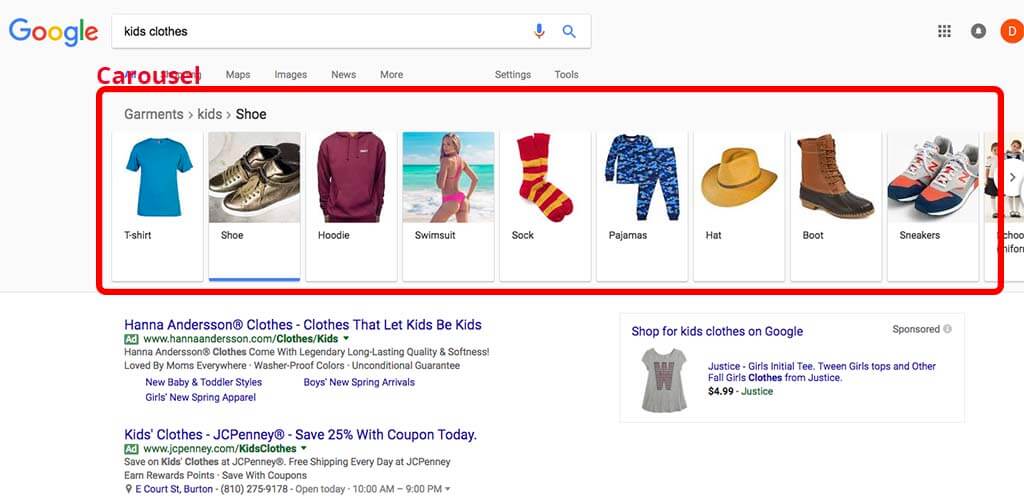This screenshot has width=1024, height=500.
Task: Click the gray Justice tee product image
Action: click(664, 380)
